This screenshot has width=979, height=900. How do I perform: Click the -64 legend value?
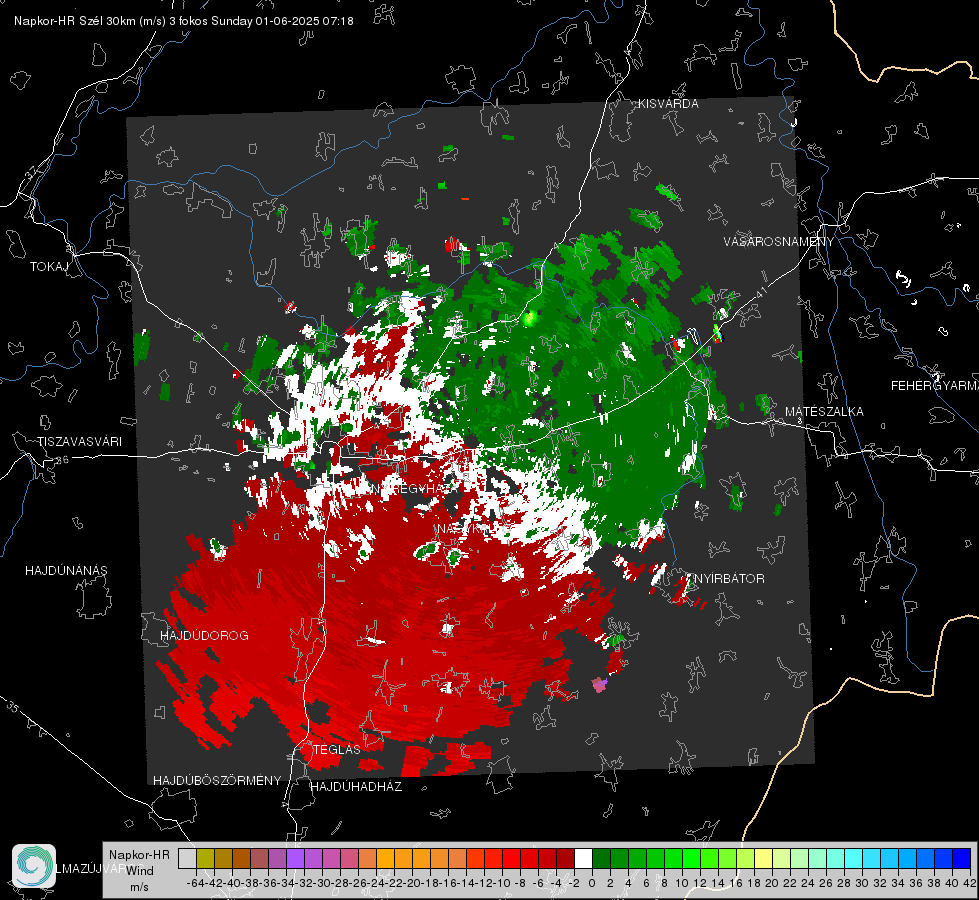195,883
